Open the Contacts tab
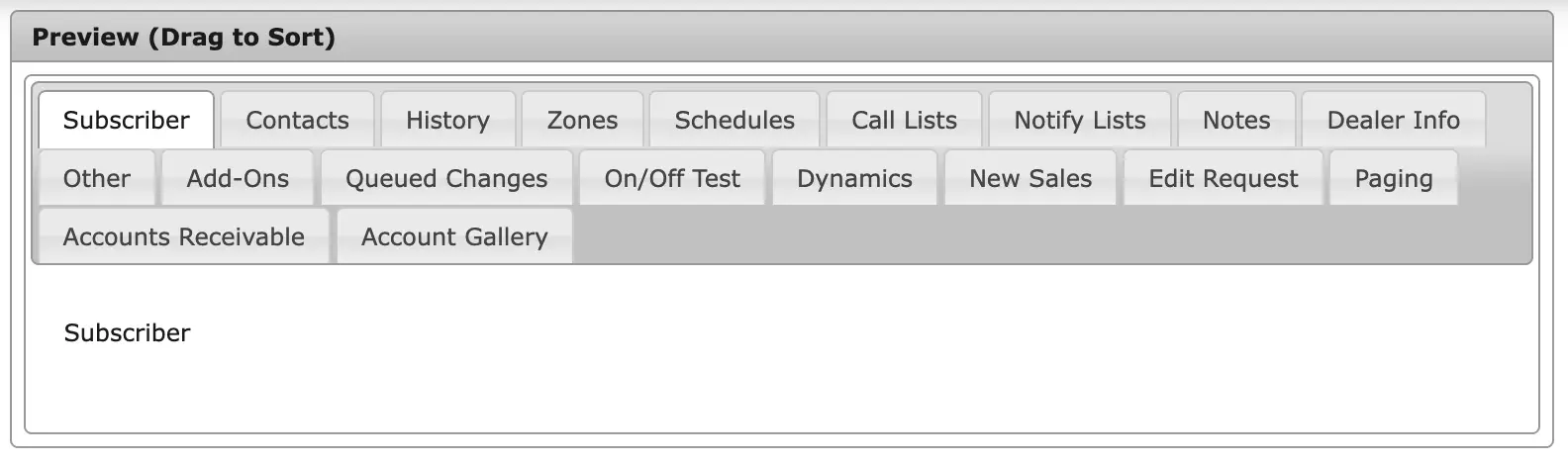1568x463 pixels. 297,120
